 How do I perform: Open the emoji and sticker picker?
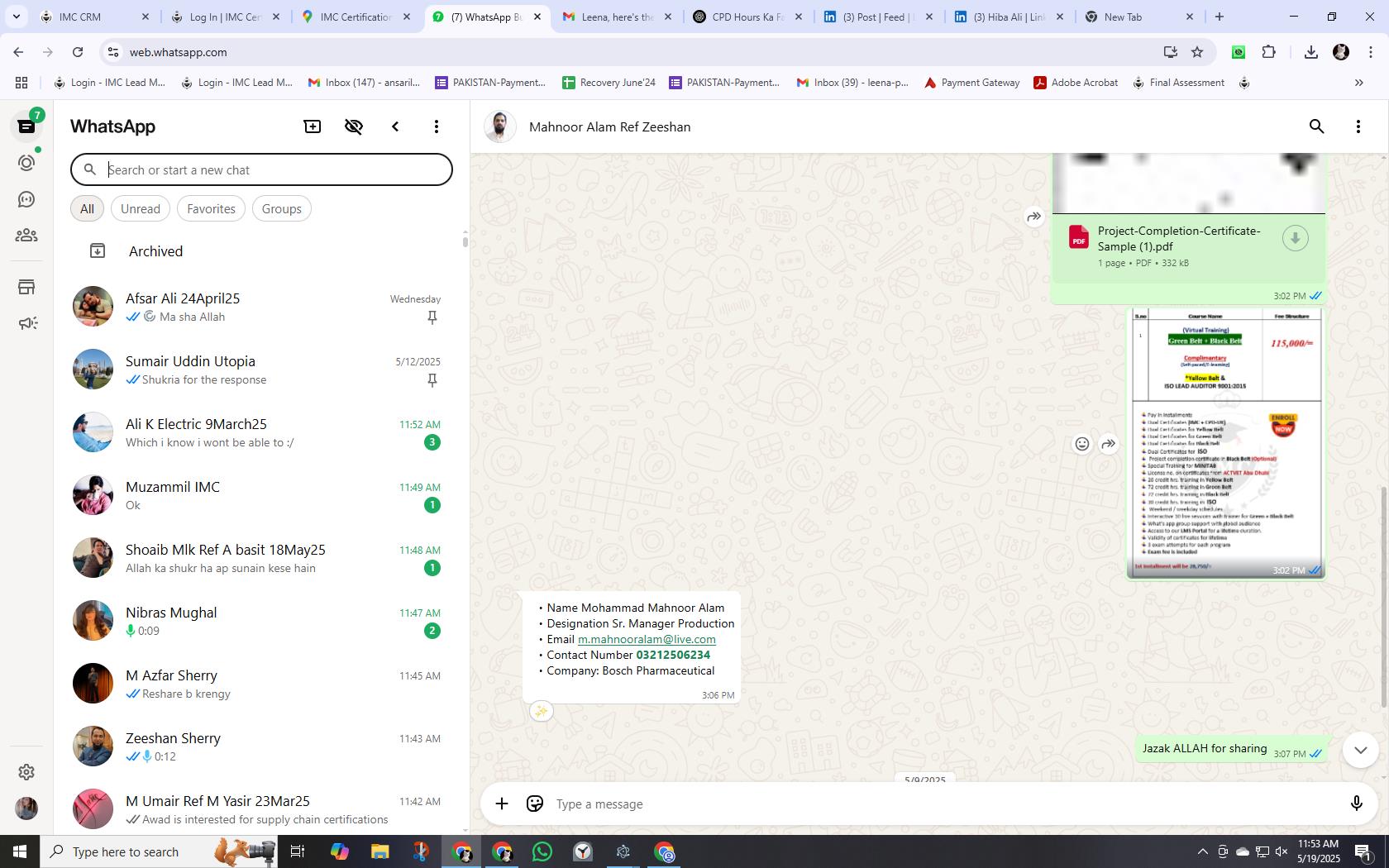coord(535,804)
